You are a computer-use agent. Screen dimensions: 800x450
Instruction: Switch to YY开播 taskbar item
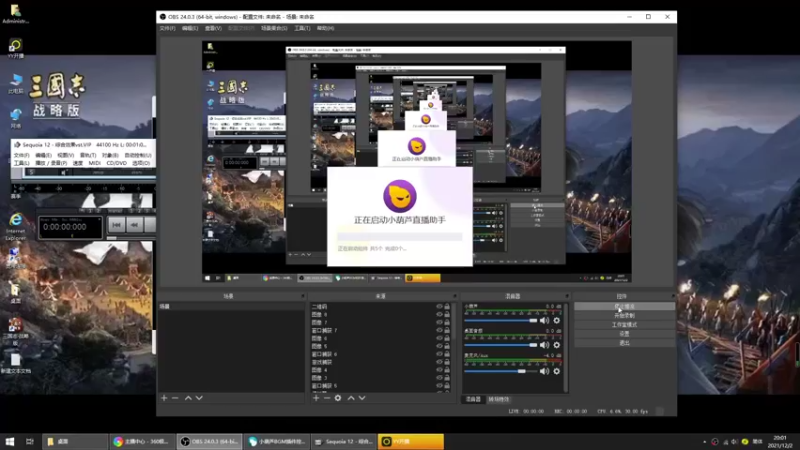411,441
